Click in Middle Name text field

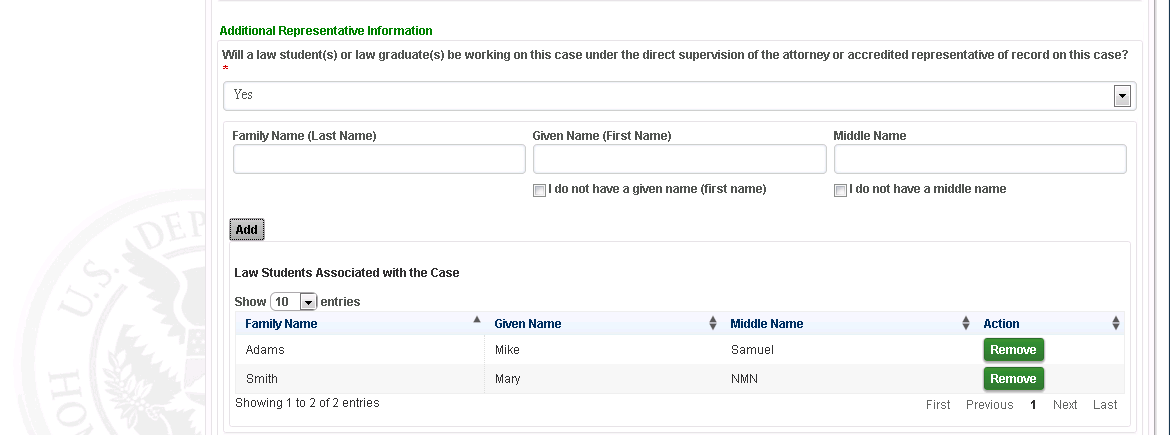[980, 159]
